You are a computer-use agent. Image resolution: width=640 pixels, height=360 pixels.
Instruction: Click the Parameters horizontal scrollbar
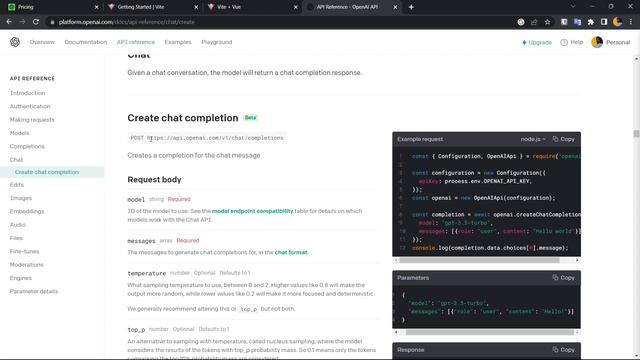click(x=490, y=332)
